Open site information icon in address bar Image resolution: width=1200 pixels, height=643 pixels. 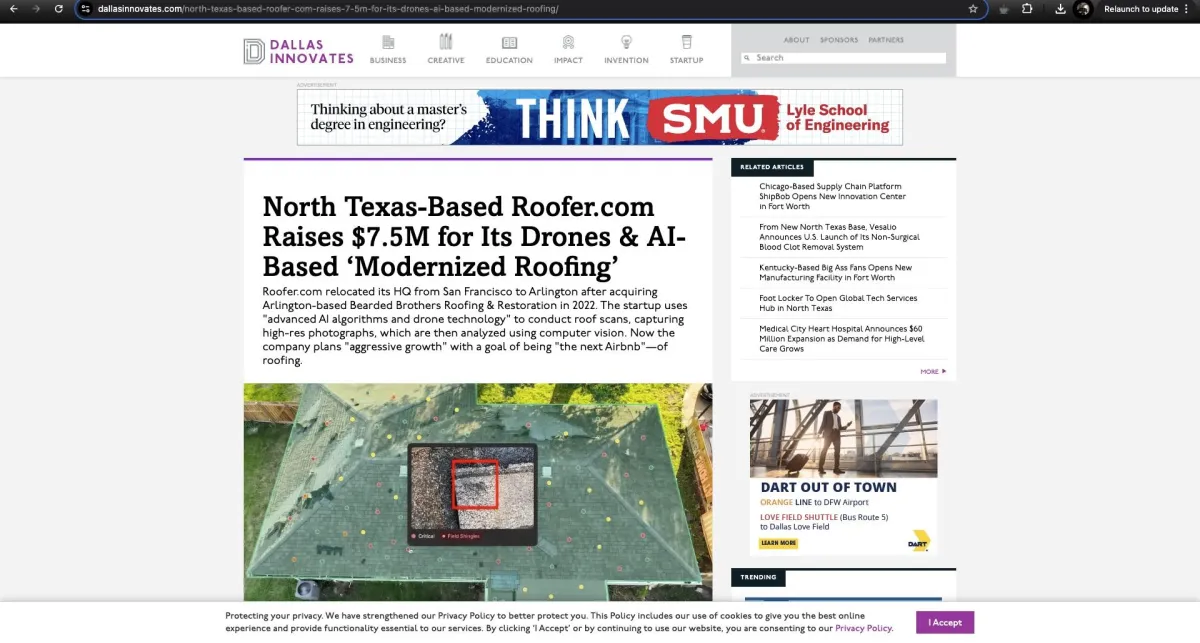click(86, 9)
